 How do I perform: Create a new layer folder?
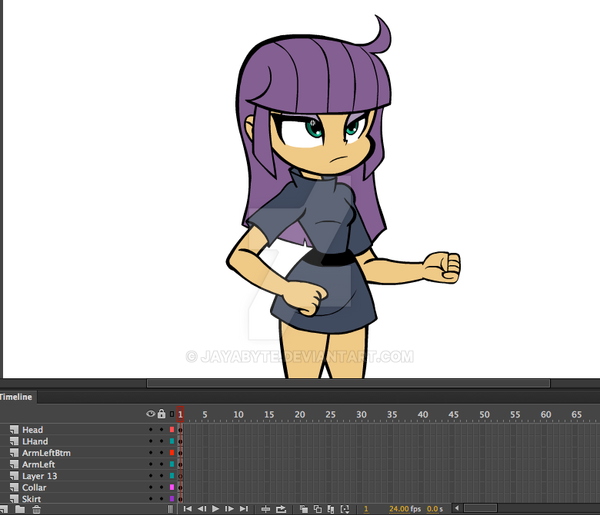(x=20, y=509)
